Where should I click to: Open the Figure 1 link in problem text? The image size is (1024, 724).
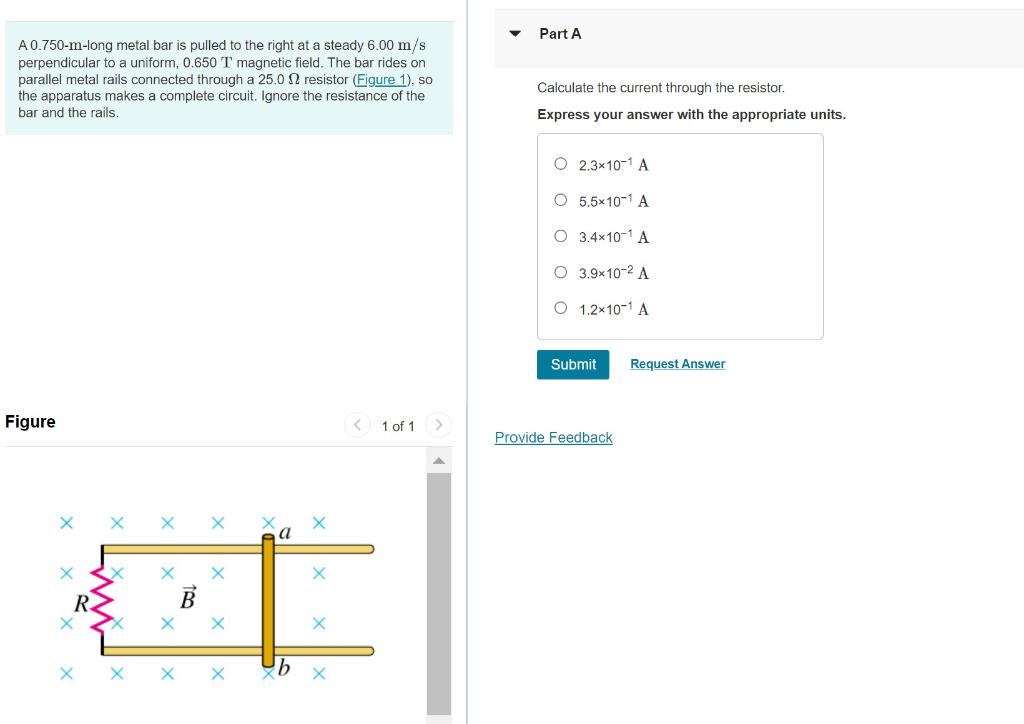pyautogui.click(x=381, y=80)
